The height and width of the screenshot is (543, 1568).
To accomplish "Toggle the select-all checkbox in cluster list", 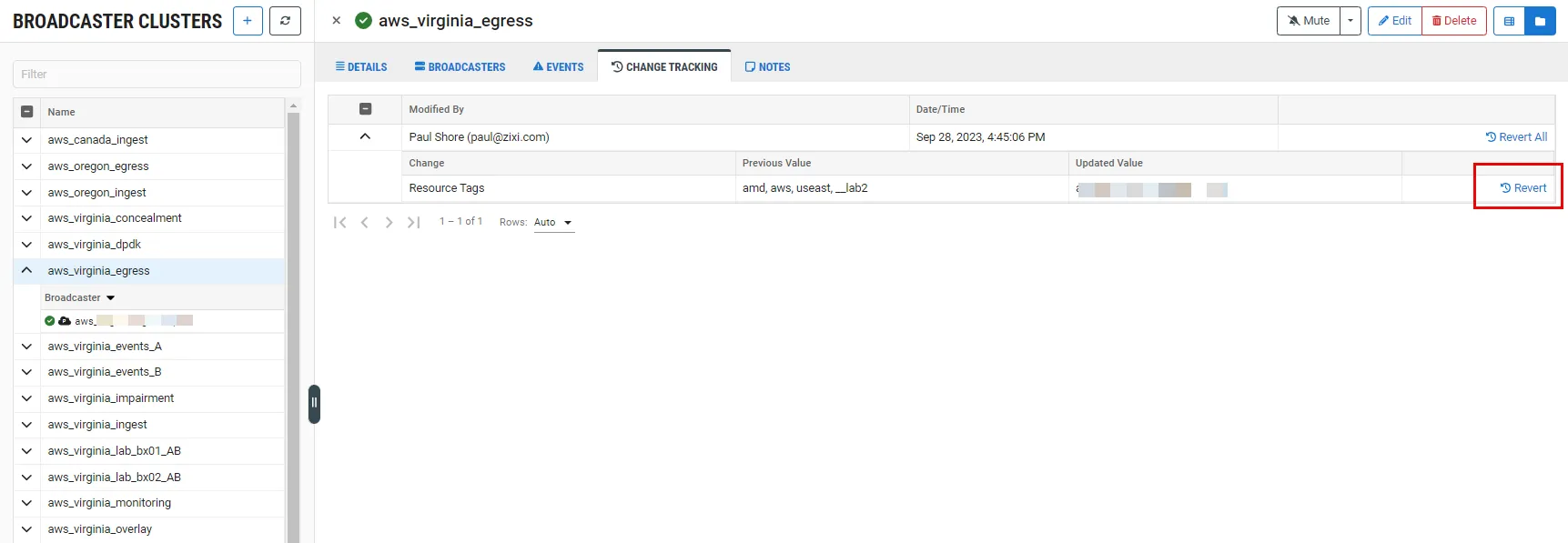I will coord(27,112).
